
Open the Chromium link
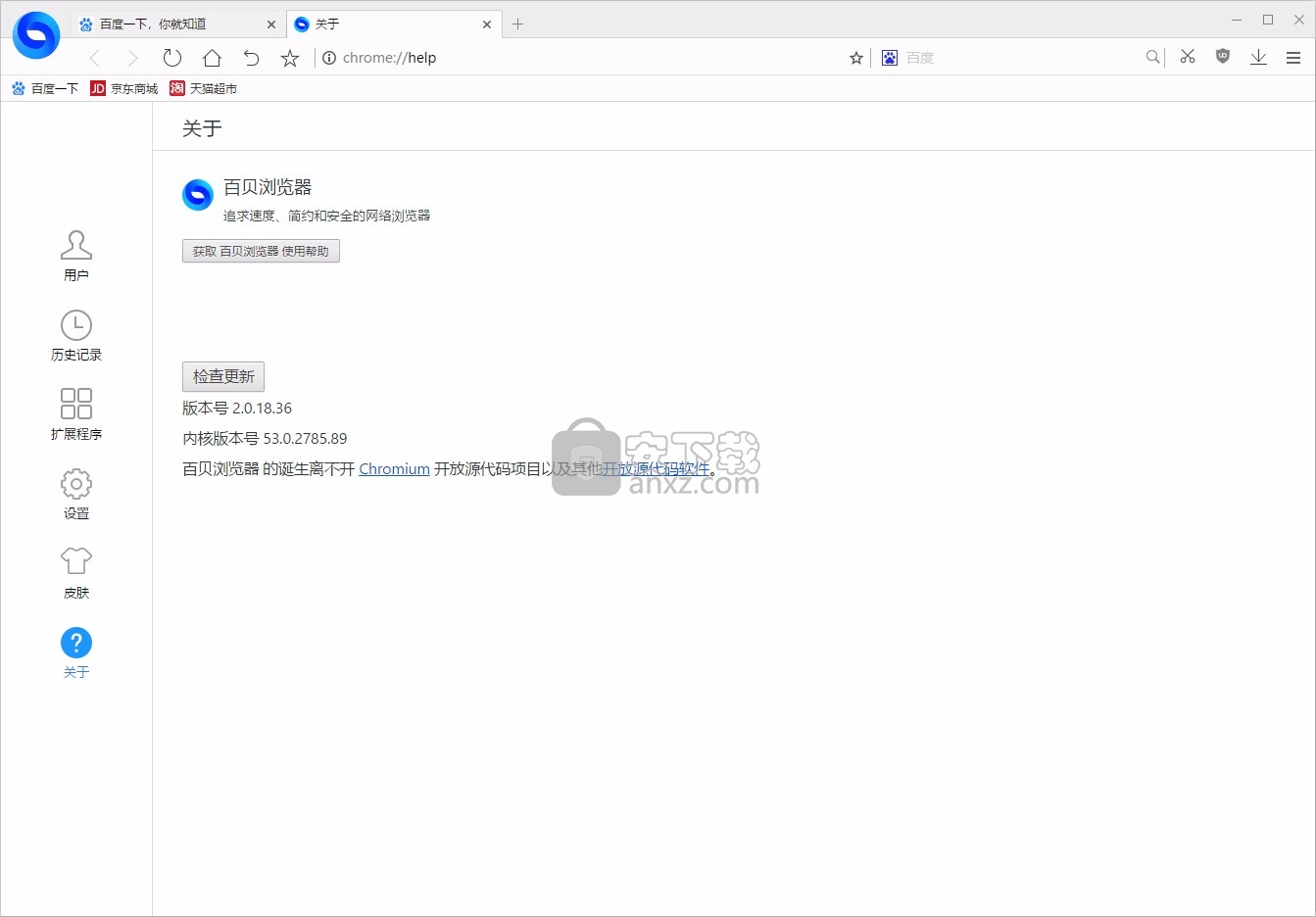(x=394, y=469)
